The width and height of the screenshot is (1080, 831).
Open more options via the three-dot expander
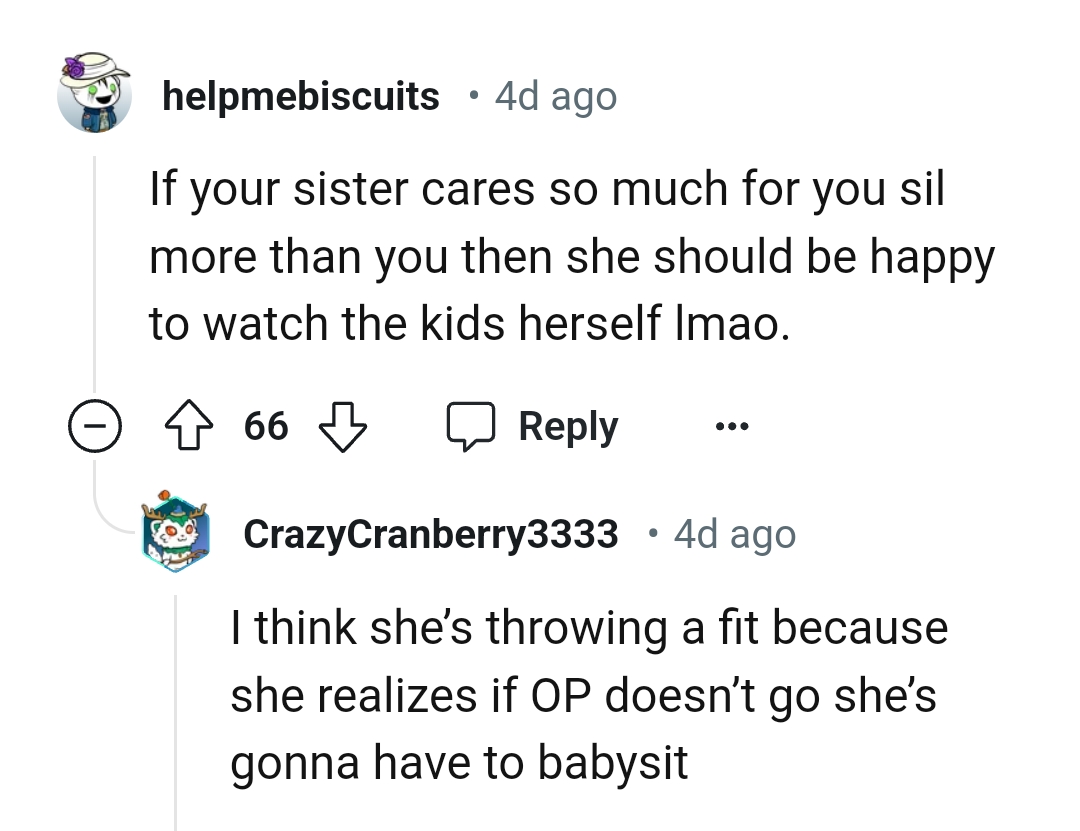(x=733, y=425)
